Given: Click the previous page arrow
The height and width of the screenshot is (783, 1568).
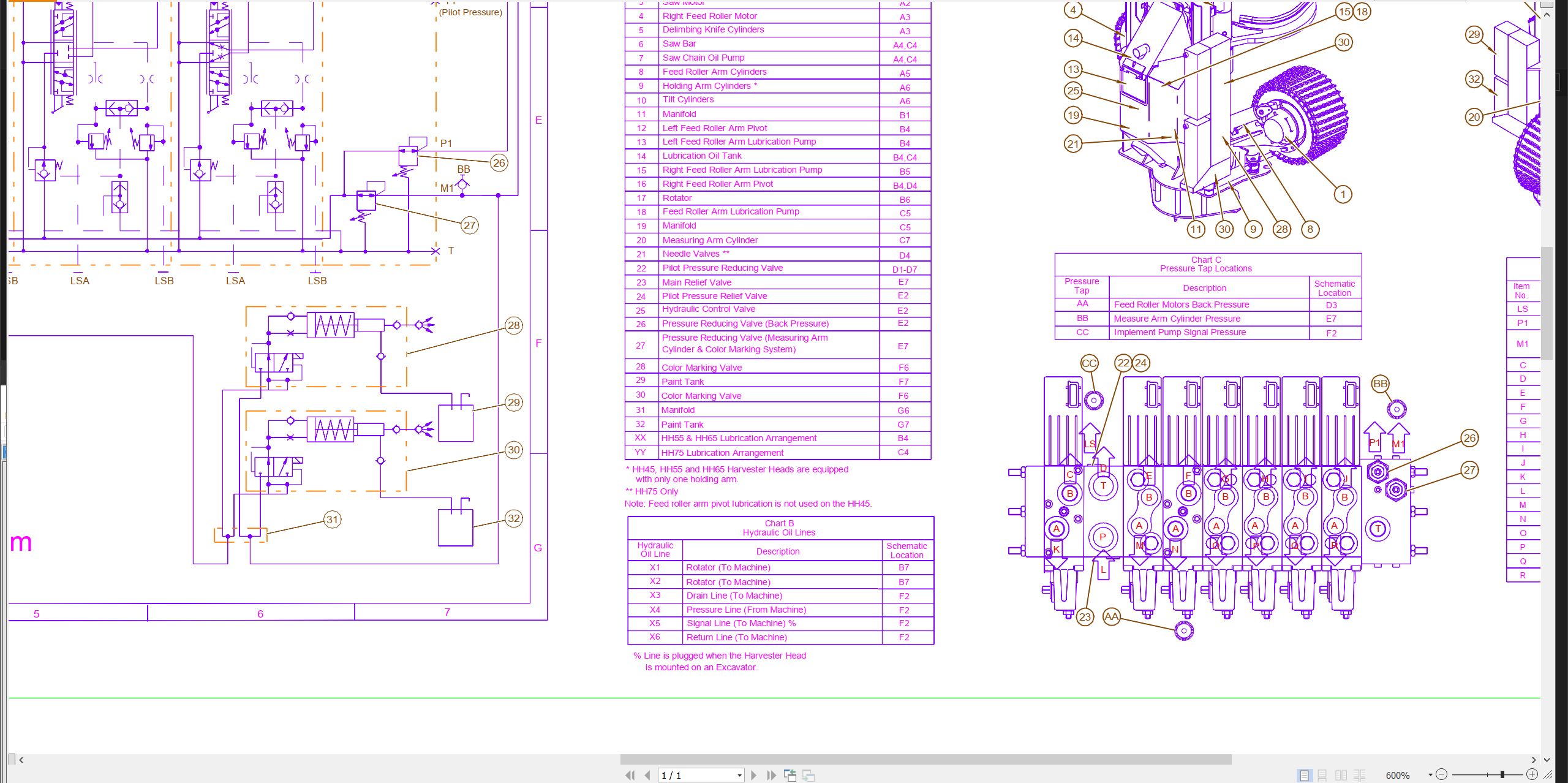Looking at the screenshot, I should click(x=647, y=775).
